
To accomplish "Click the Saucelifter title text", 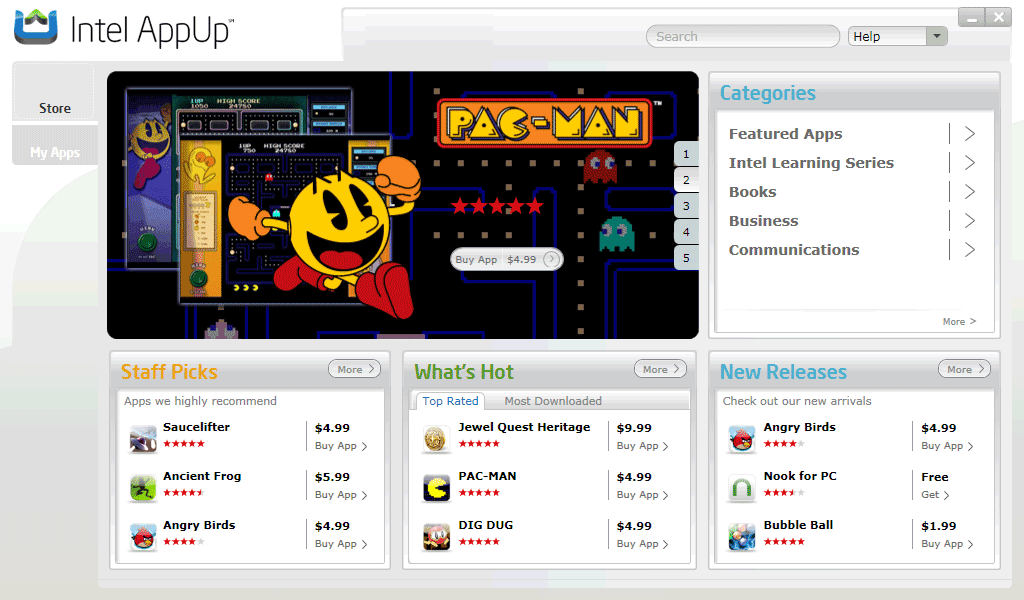I will [x=196, y=427].
